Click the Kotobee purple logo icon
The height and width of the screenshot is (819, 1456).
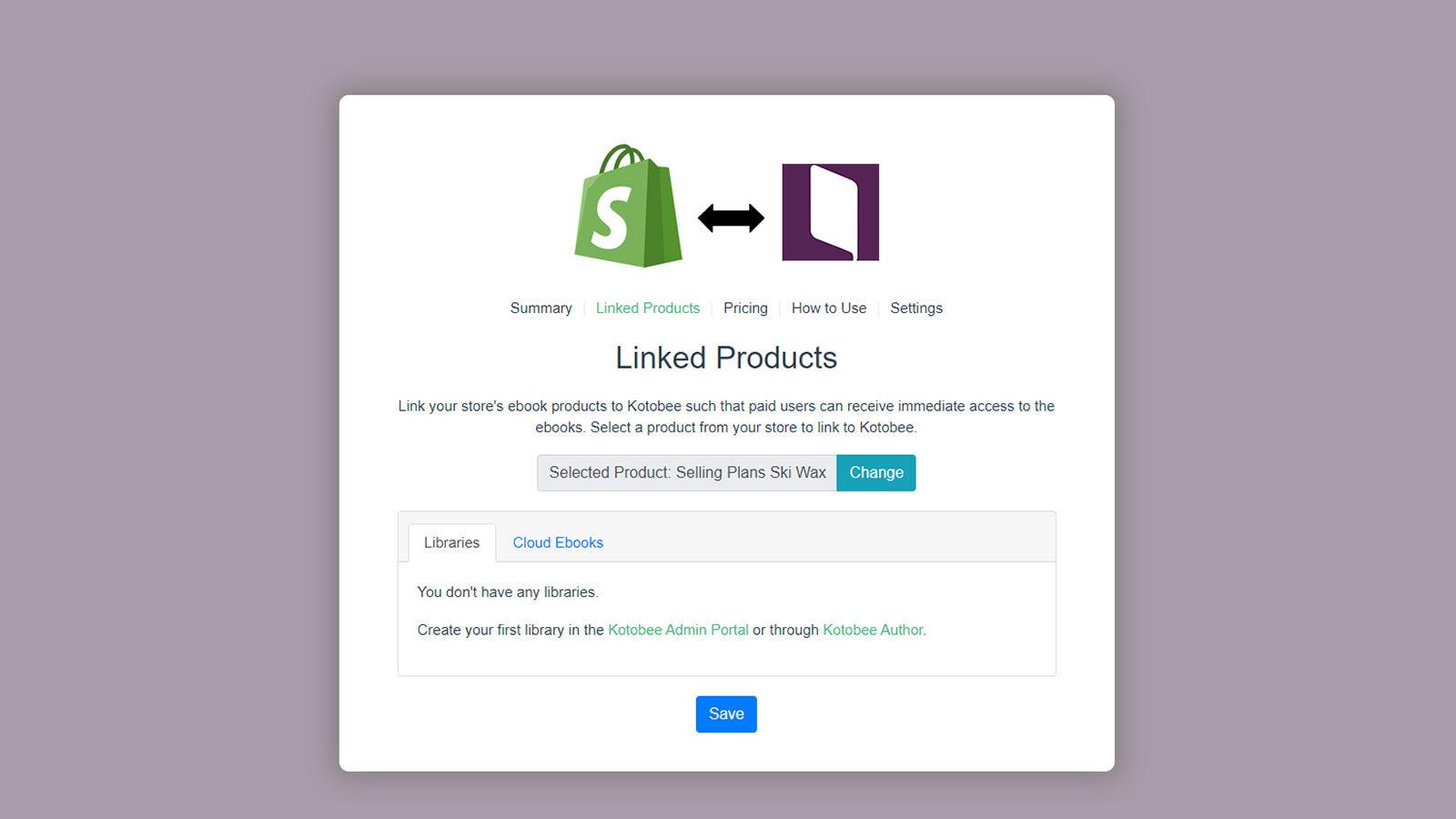pos(830,211)
